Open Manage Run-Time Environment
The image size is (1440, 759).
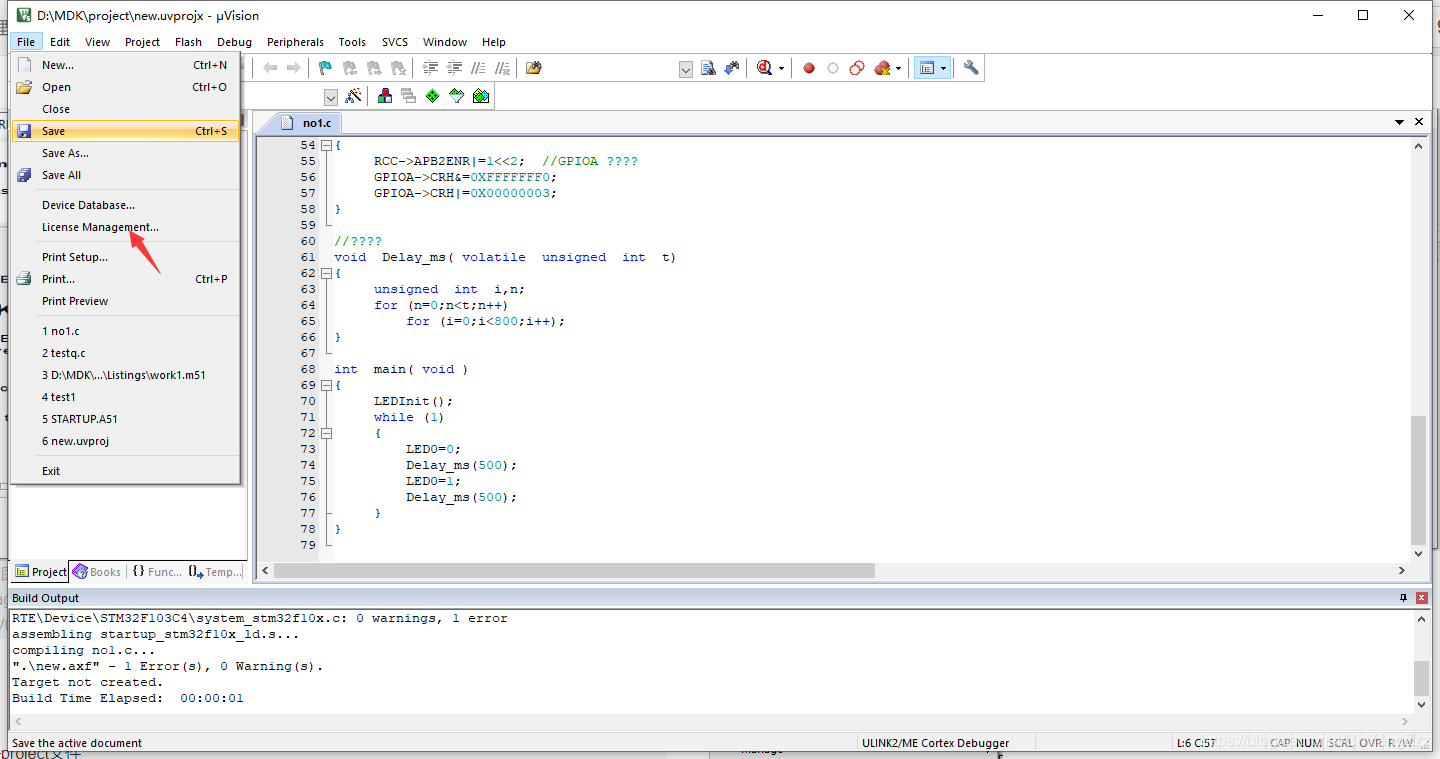[433, 96]
